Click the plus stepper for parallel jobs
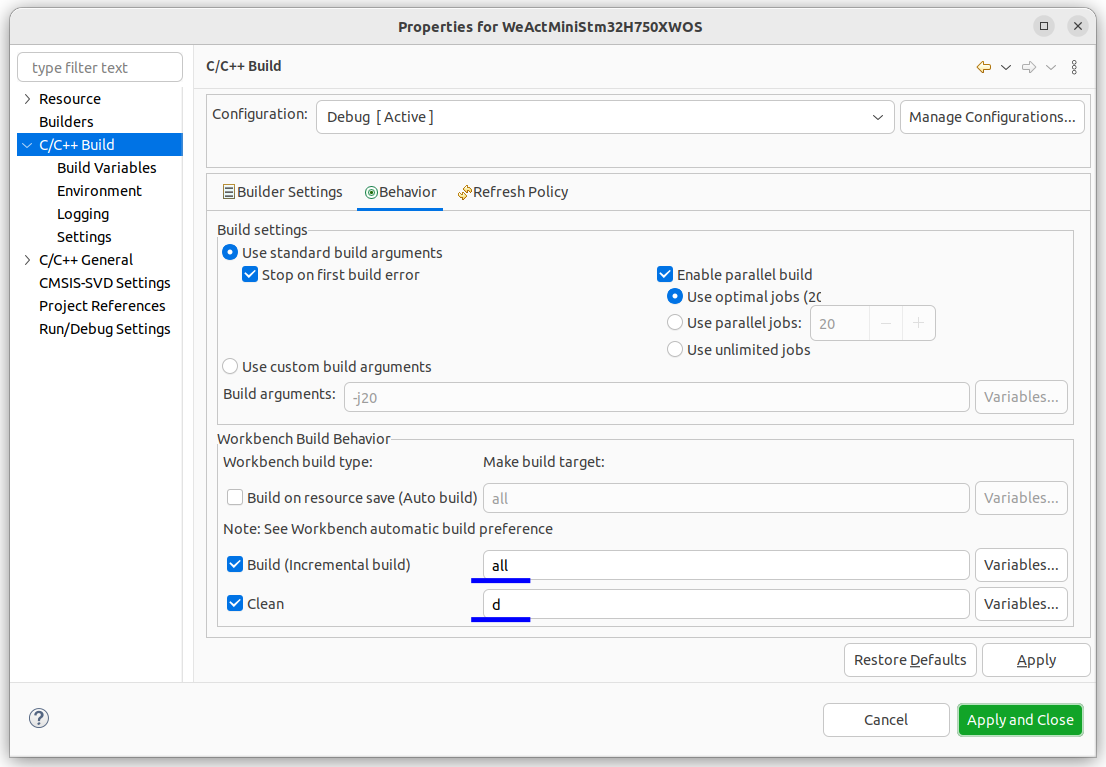Viewport: 1106px width, 767px height. 918,323
